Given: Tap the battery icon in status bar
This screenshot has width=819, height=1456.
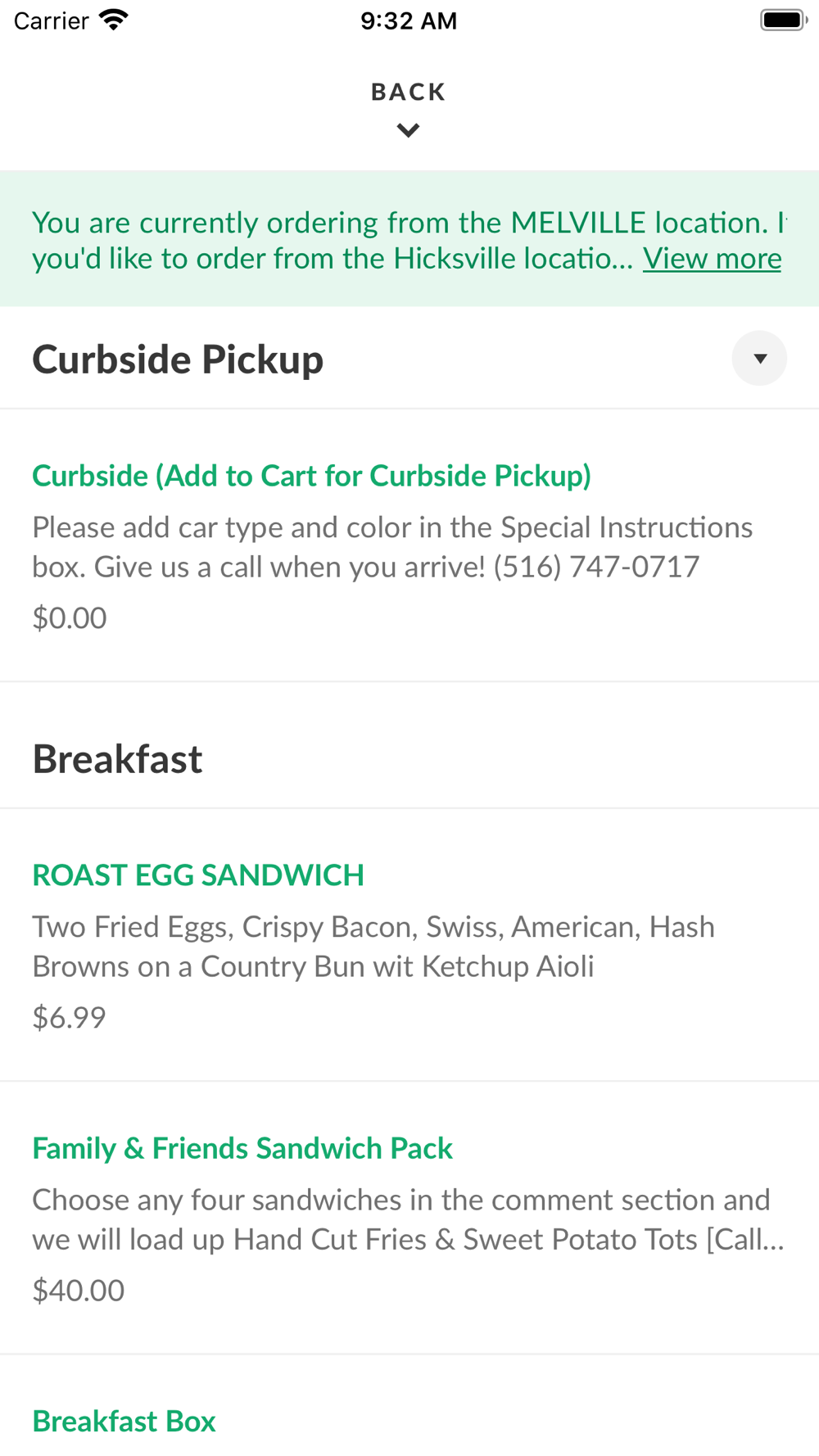Looking at the screenshot, I should point(783,20).
